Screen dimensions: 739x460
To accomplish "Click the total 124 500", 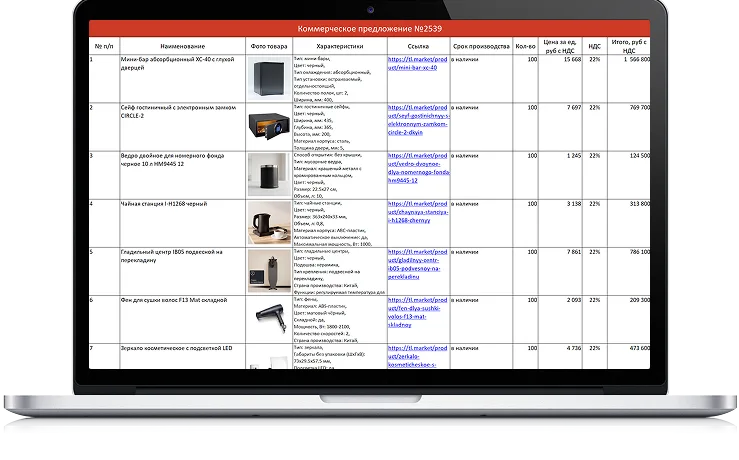I will point(640,156).
